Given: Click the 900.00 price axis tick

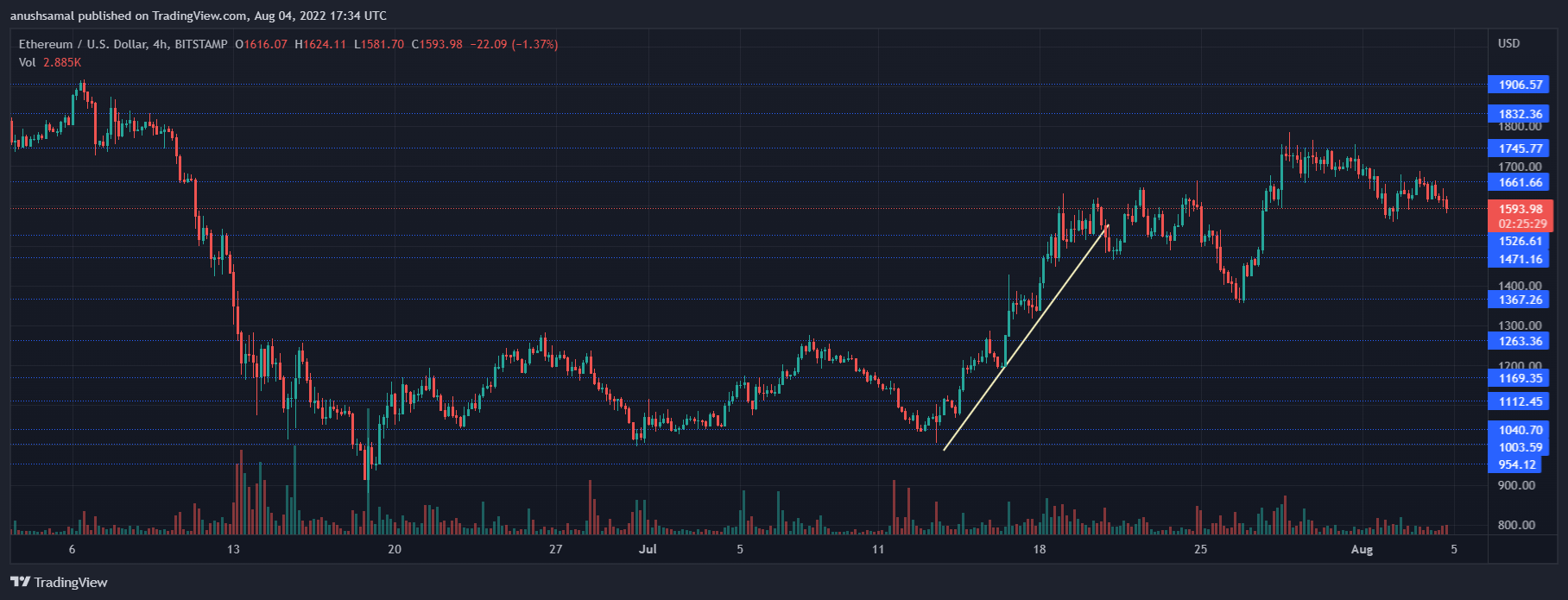Looking at the screenshot, I should (x=1516, y=485).
